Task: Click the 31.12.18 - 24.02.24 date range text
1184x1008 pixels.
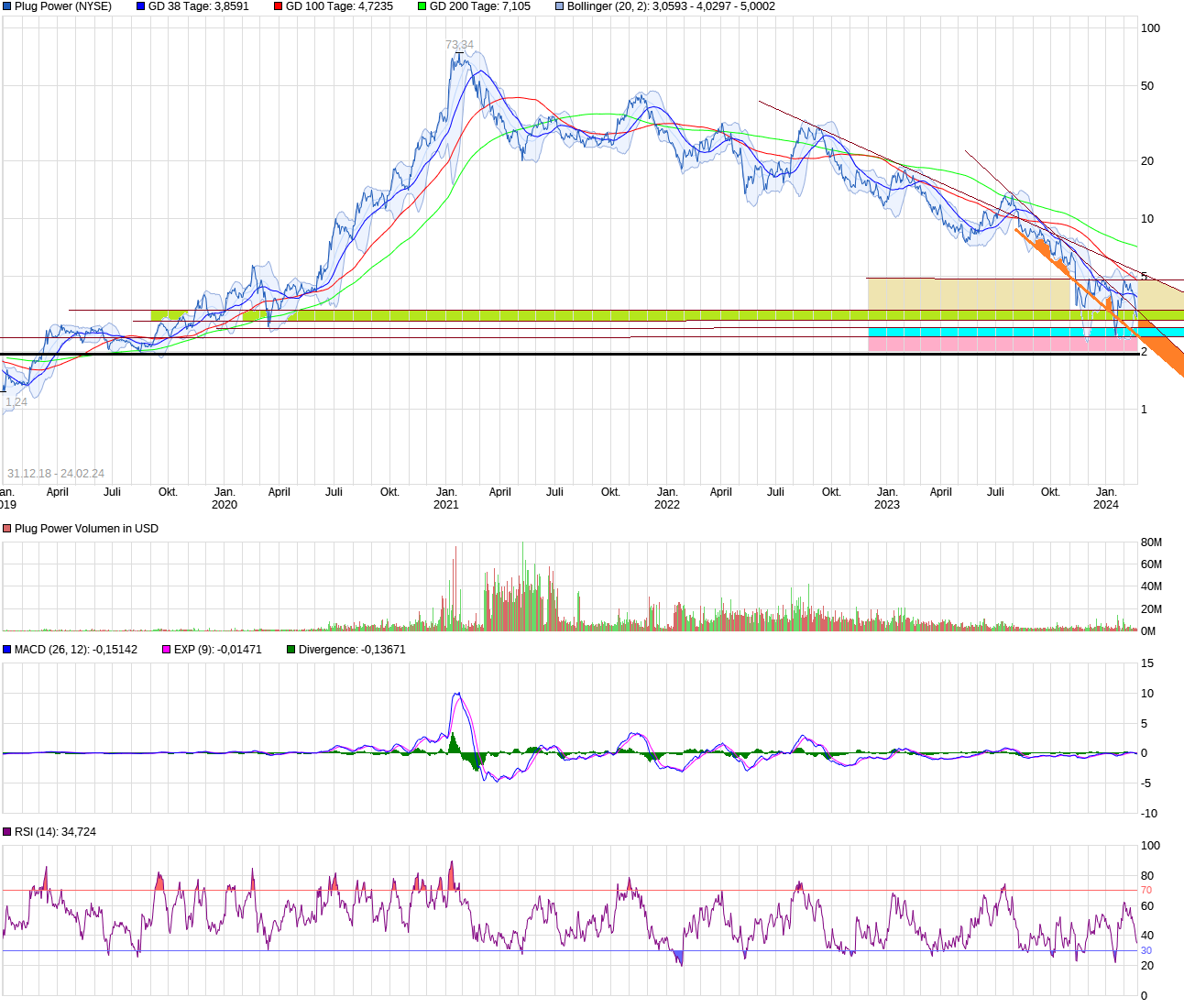Action: pyautogui.click(x=56, y=474)
